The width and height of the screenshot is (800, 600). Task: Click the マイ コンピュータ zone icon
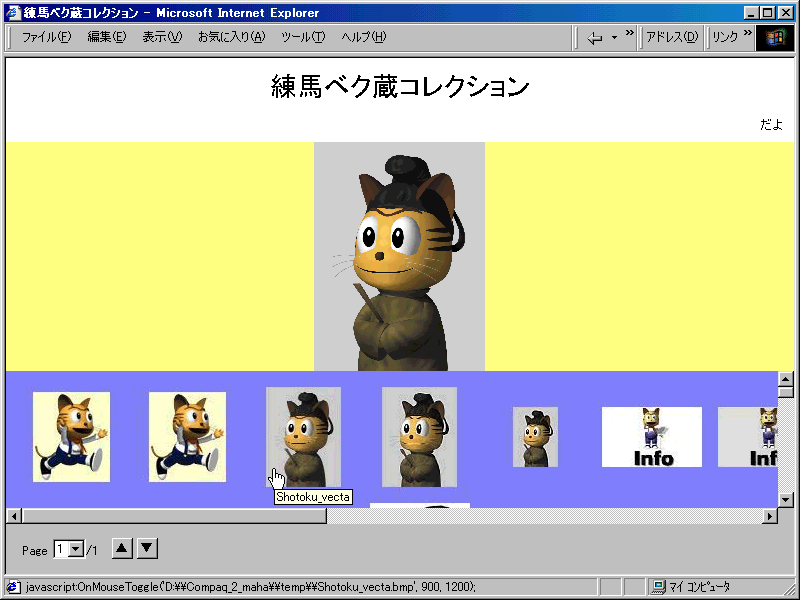tap(659, 587)
